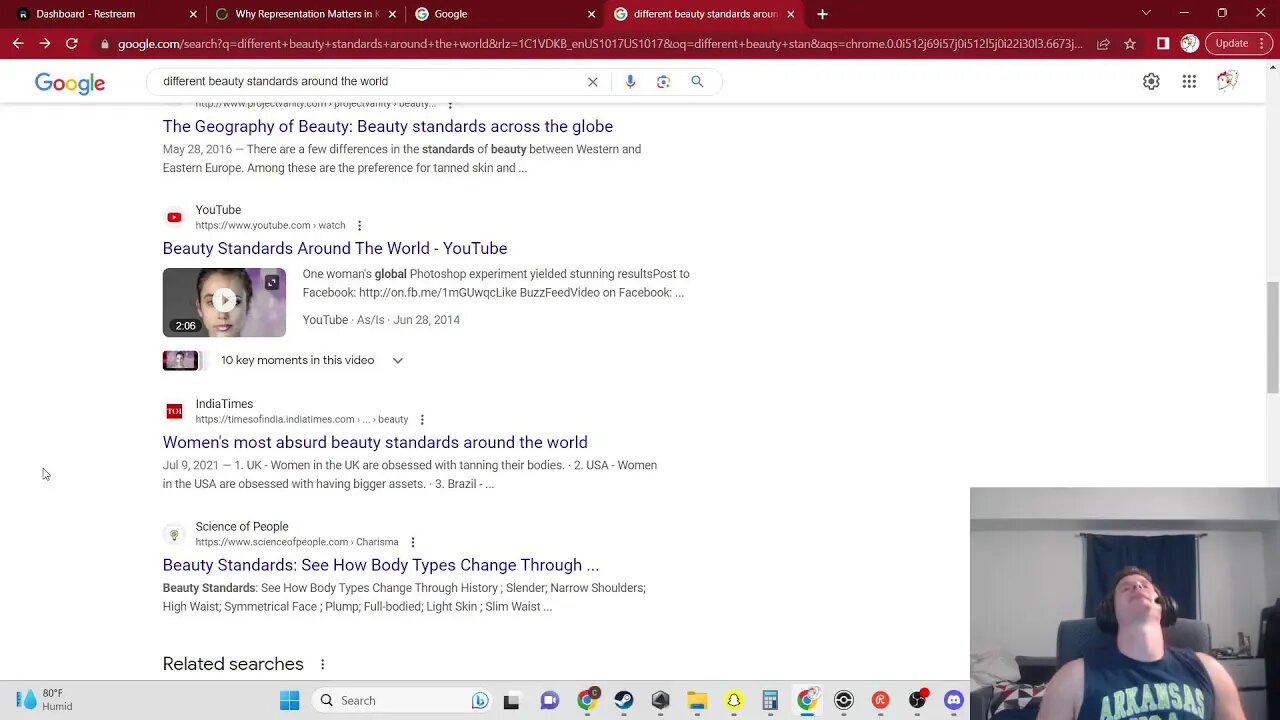This screenshot has width=1280, height=720.
Task: Play the 2:06 YouTube video thumbnail
Action: [x=224, y=302]
